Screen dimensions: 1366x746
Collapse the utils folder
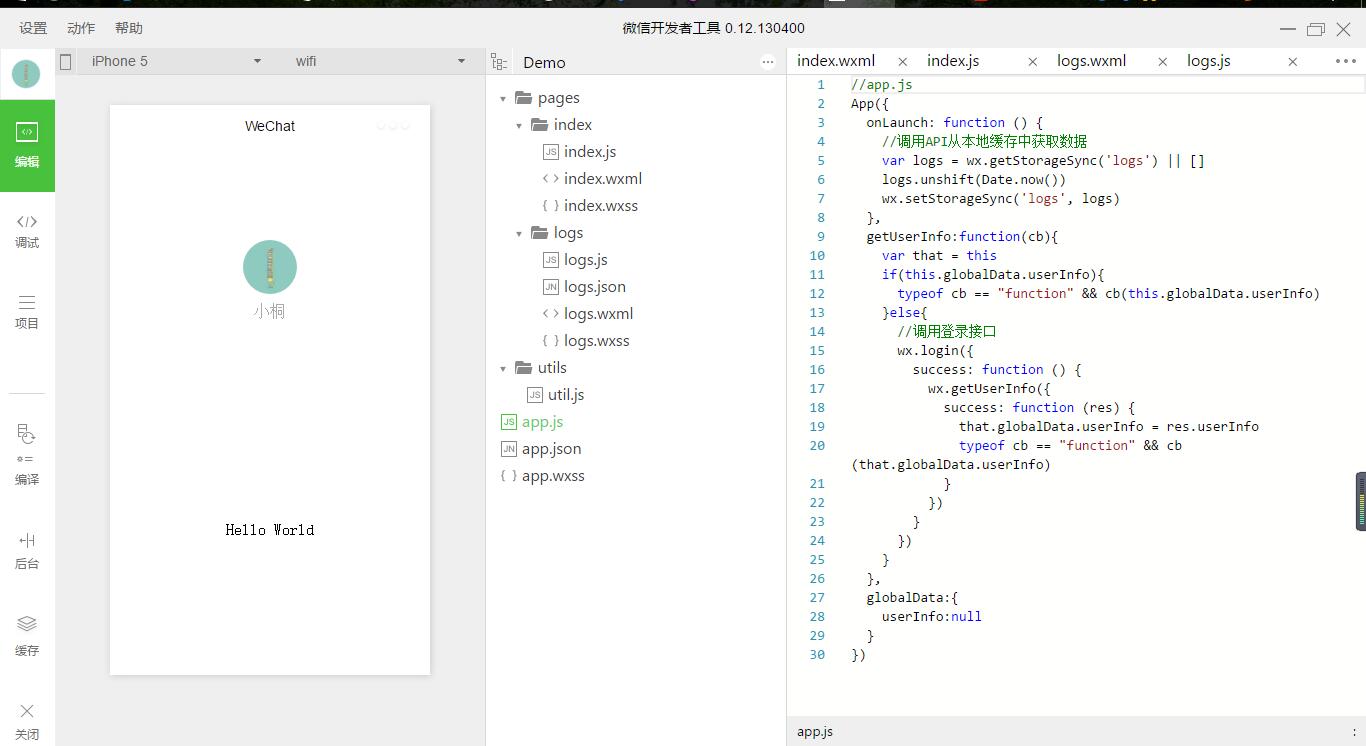pyautogui.click(x=503, y=369)
